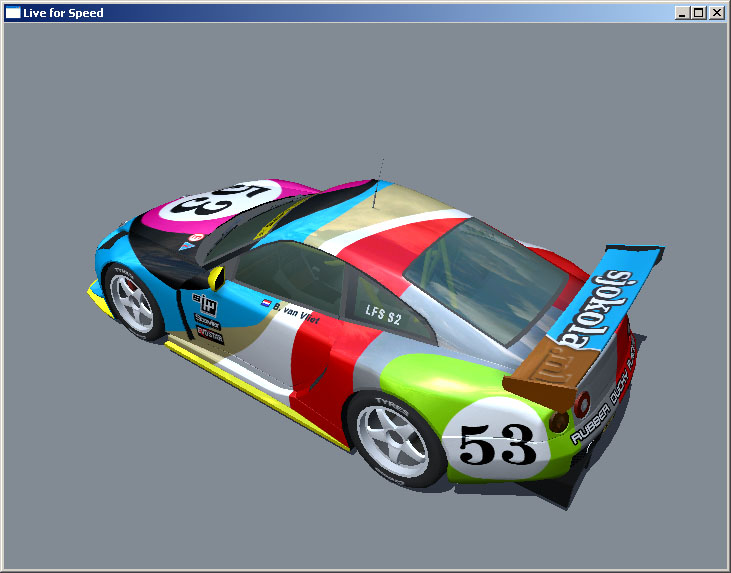Close the Live for Speed window
The width and height of the screenshot is (731, 573).
717,13
